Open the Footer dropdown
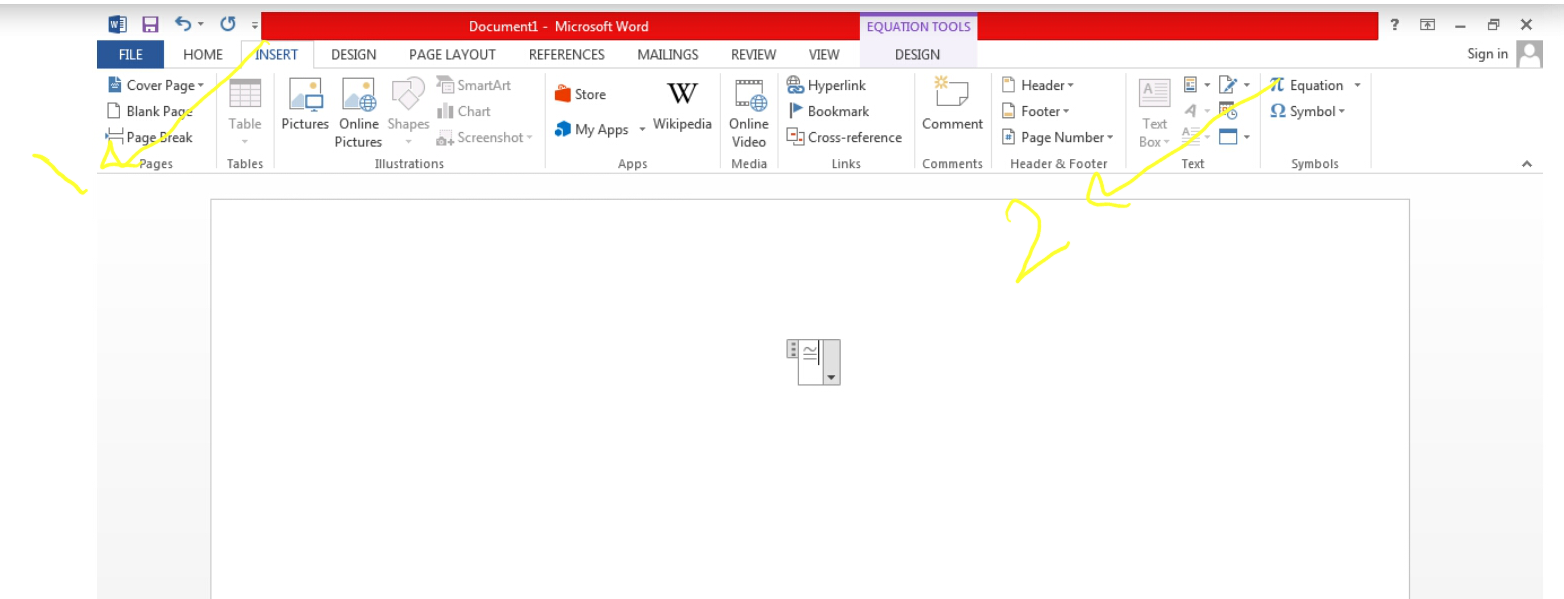 pyautogui.click(x=1036, y=111)
